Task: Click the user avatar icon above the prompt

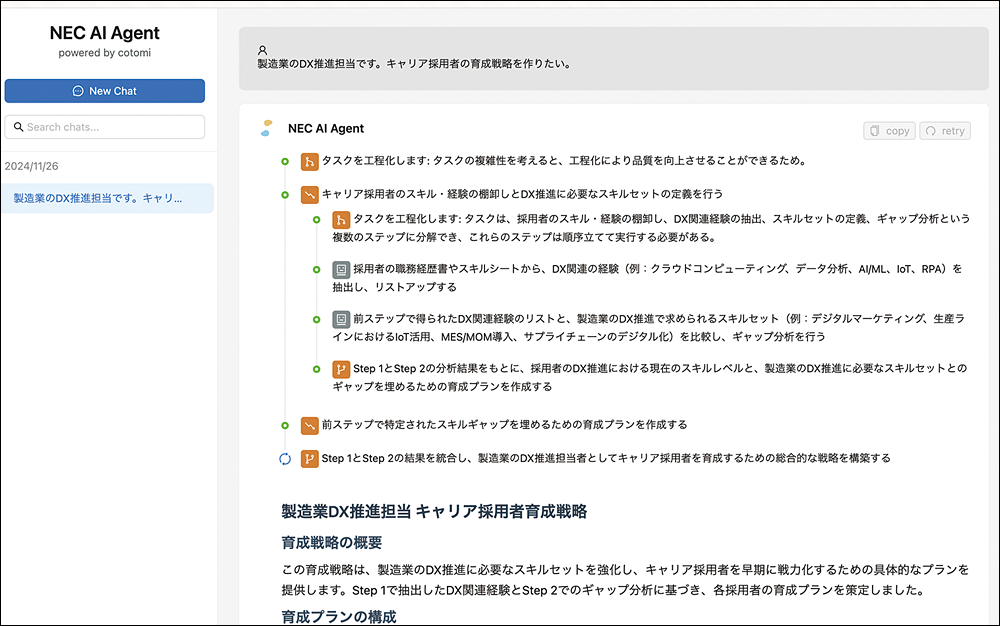Action: coord(263,49)
